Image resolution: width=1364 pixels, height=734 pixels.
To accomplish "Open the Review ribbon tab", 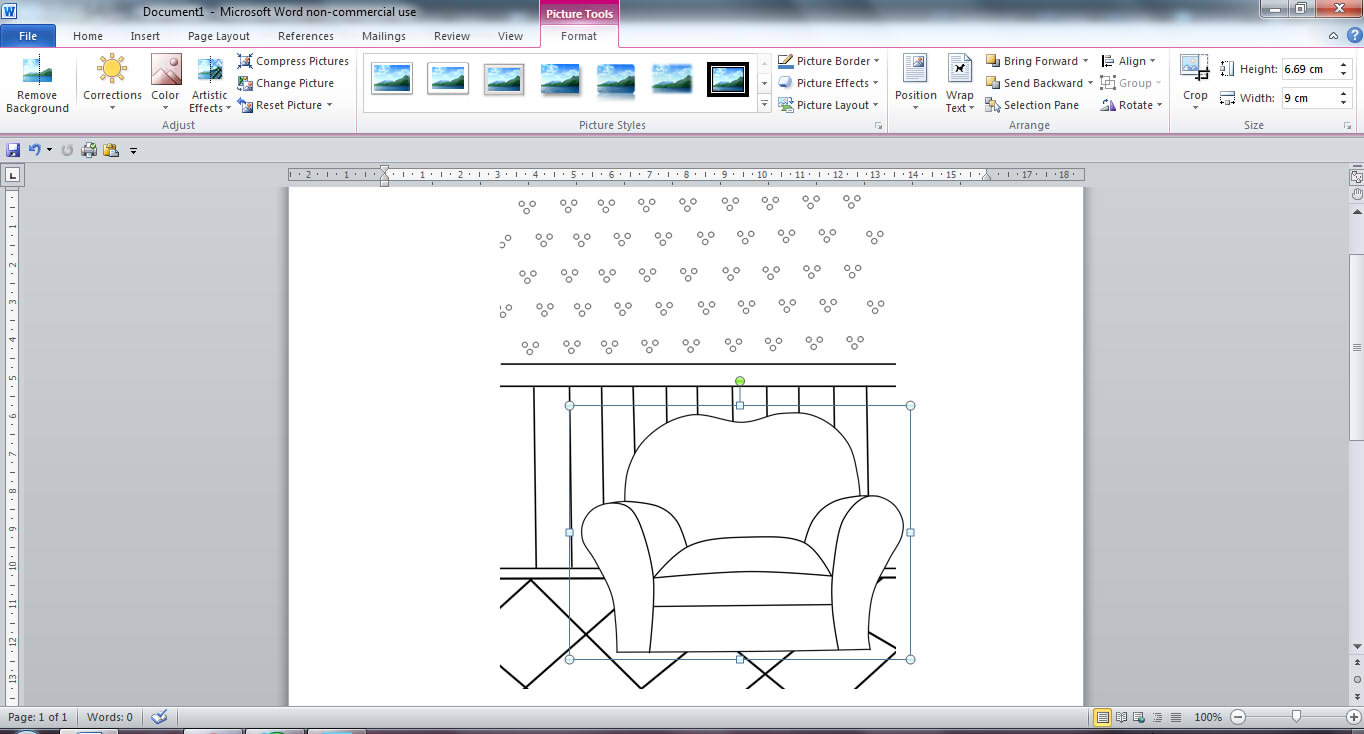I will (451, 35).
